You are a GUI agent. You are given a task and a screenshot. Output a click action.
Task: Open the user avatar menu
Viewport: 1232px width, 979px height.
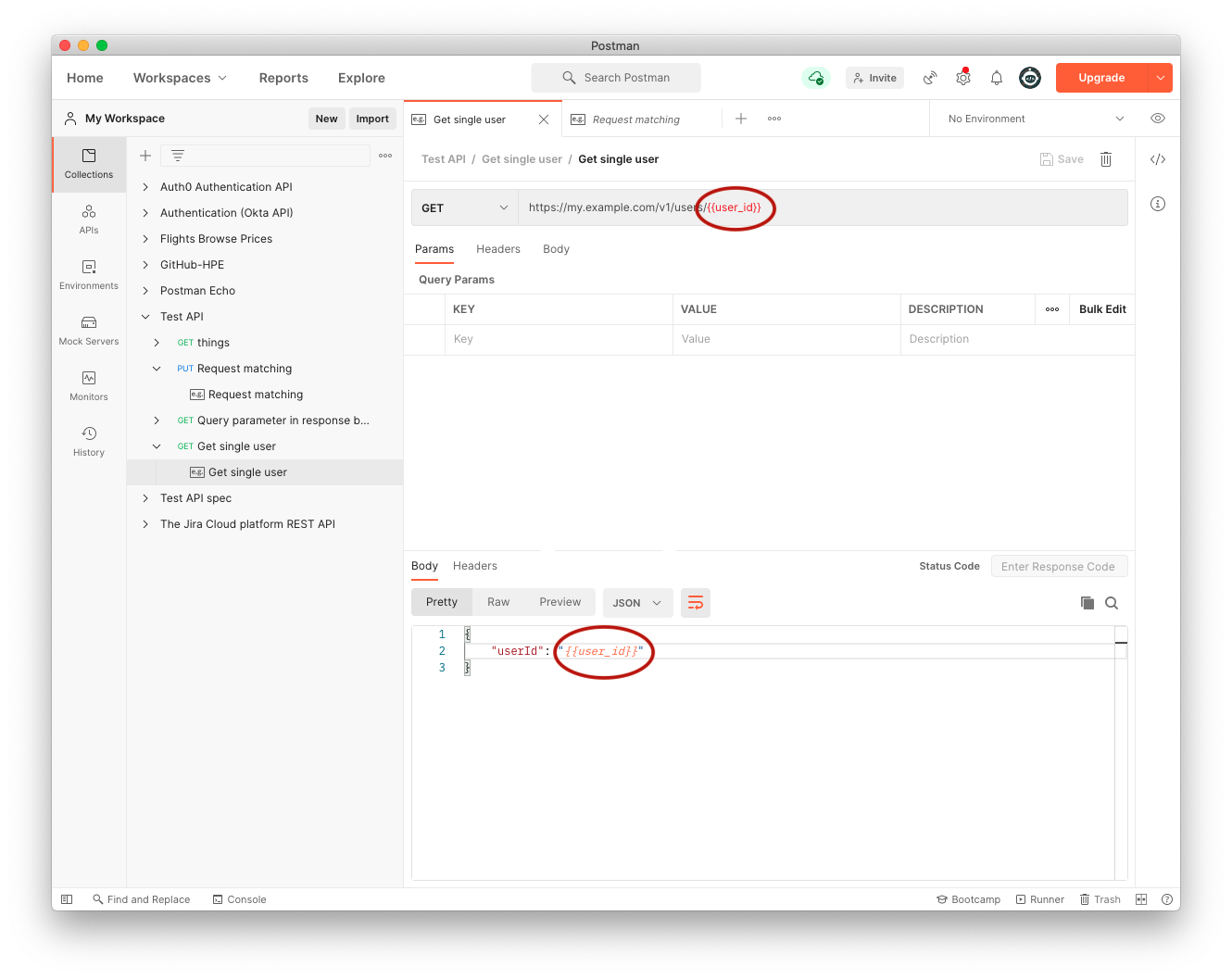(x=1030, y=78)
